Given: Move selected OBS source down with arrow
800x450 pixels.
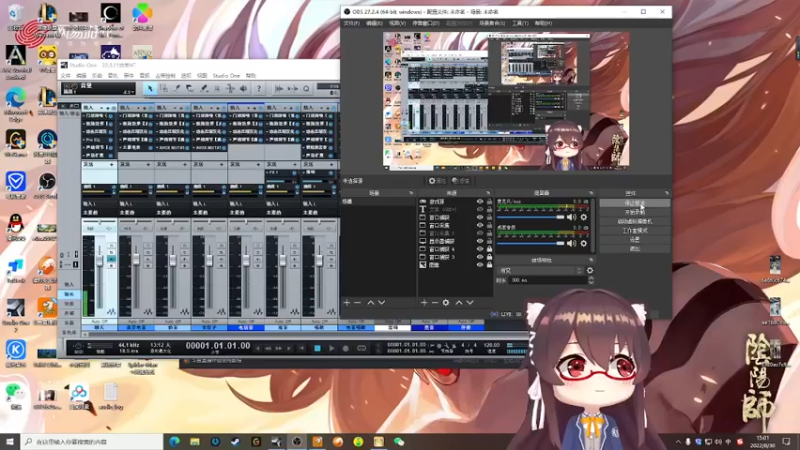Looking at the screenshot, I should (x=470, y=303).
